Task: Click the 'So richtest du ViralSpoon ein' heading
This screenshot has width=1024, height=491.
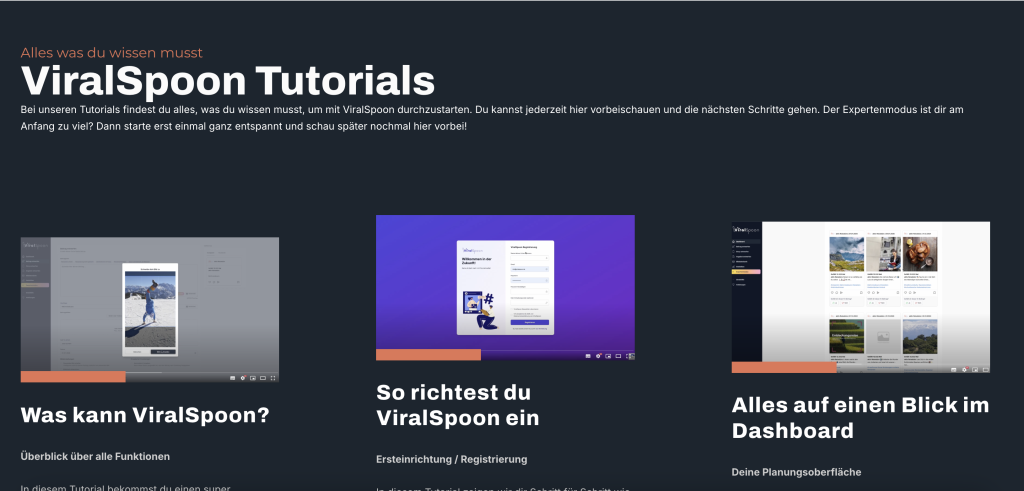Action: point(458,405)
